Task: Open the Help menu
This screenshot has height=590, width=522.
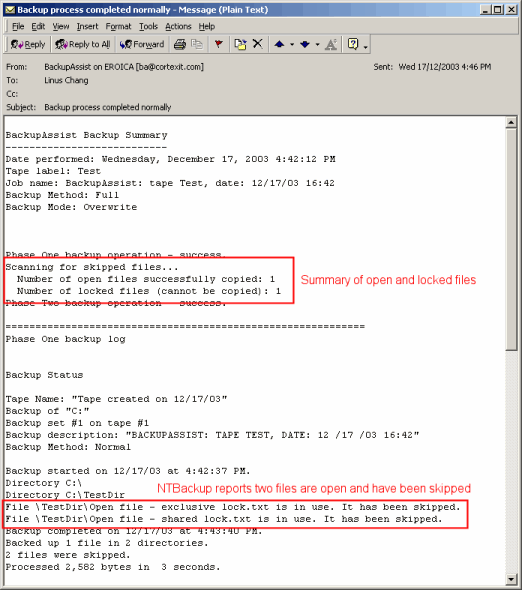Action: click(207, 26)
